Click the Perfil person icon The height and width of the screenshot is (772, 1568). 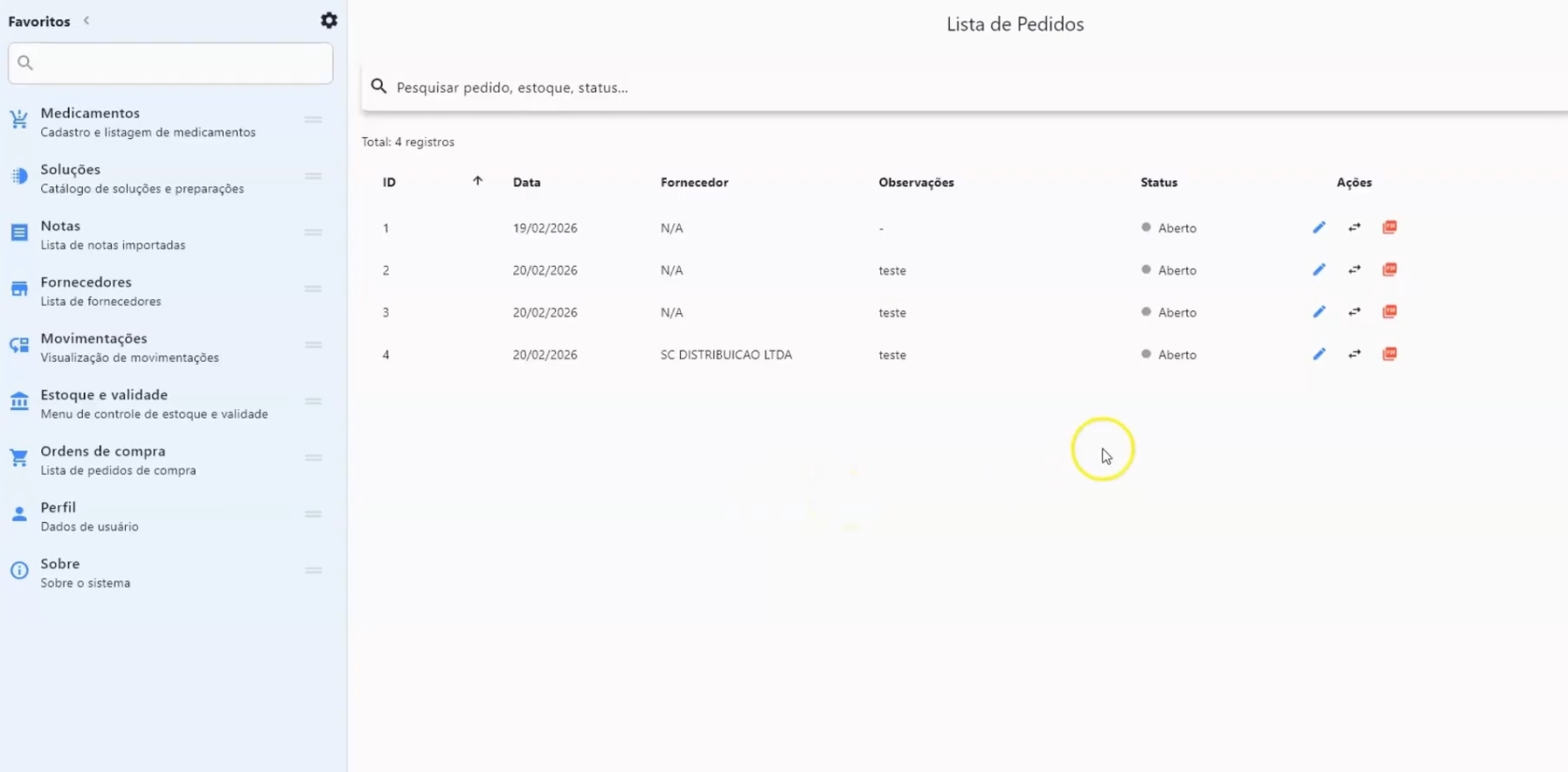pyautogui.click(x=19, y=514)
